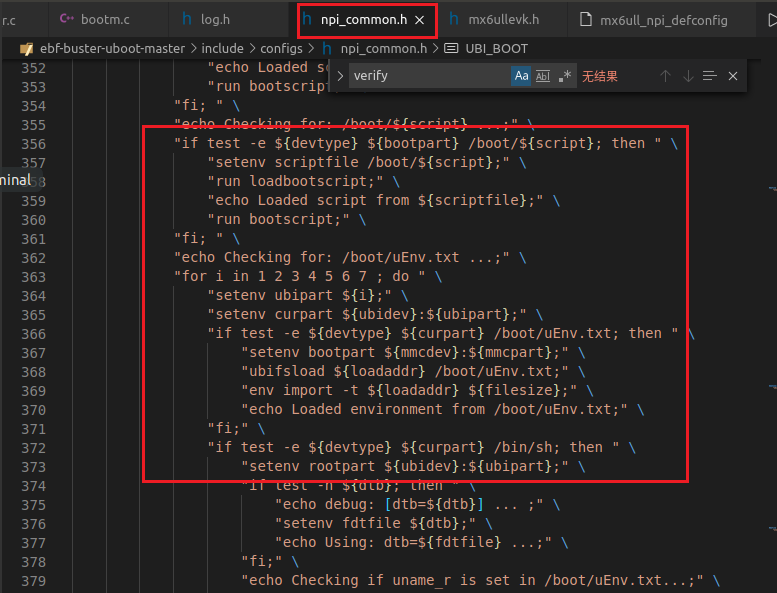Click the 'verify' search input field

point(428,76)
